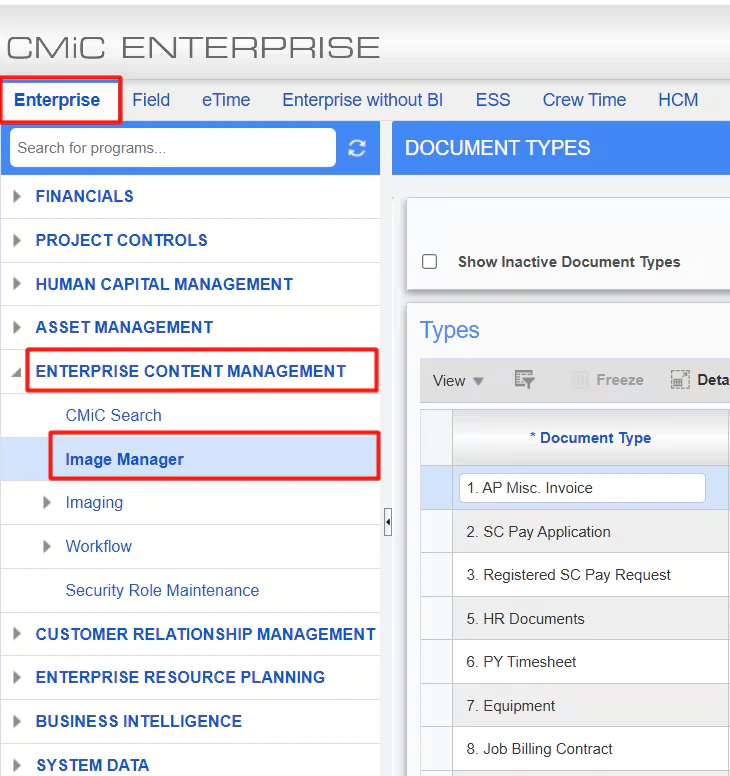Click the Detach table icon
Screen dimensions: 730x776
(x=680, y=380)
